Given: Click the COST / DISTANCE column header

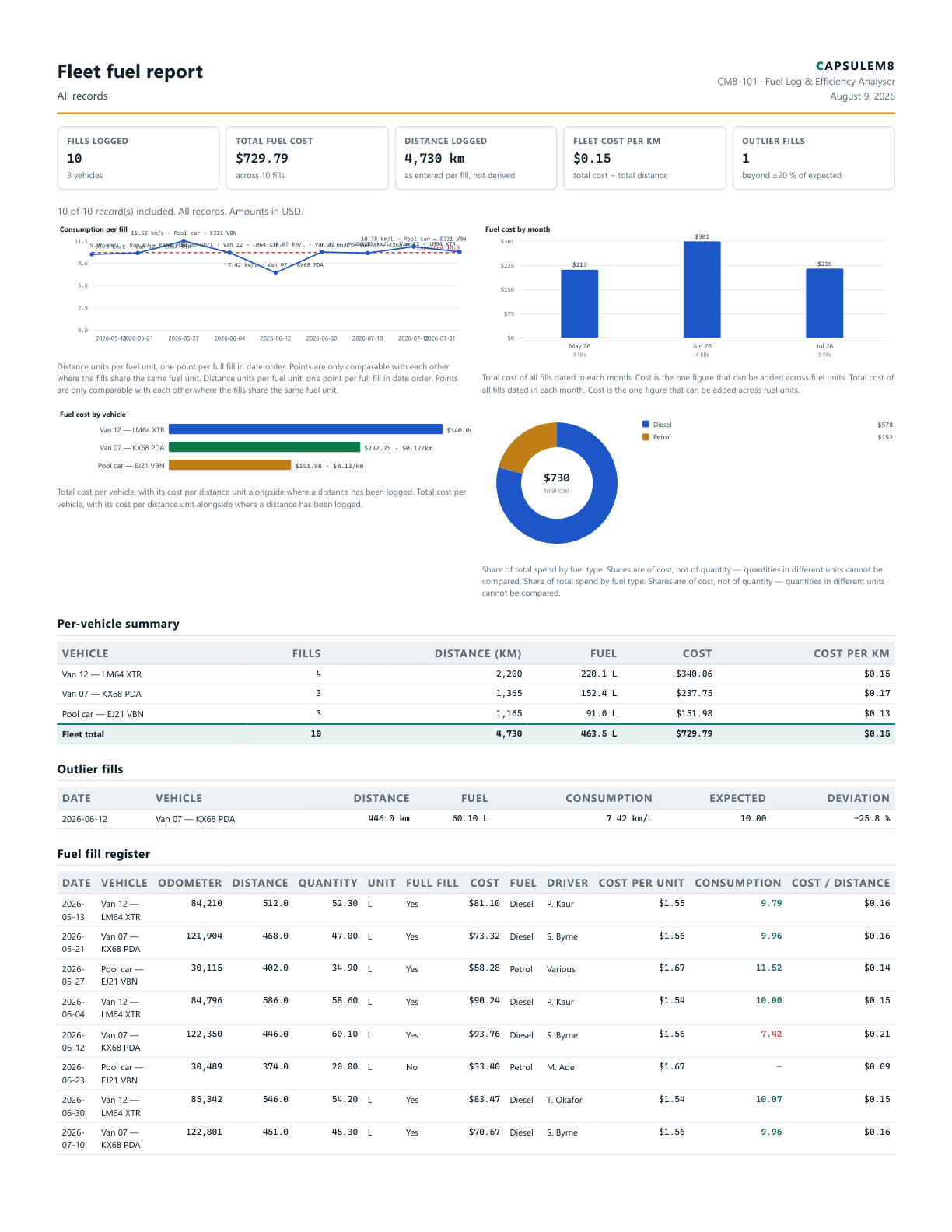Looking at the screenshot, I should (841, 883).
